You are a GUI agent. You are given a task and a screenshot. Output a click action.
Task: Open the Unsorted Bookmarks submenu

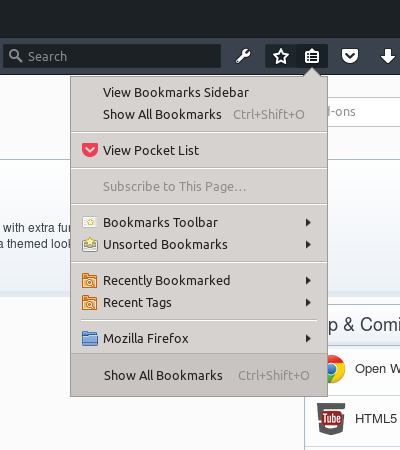[199, 244]
